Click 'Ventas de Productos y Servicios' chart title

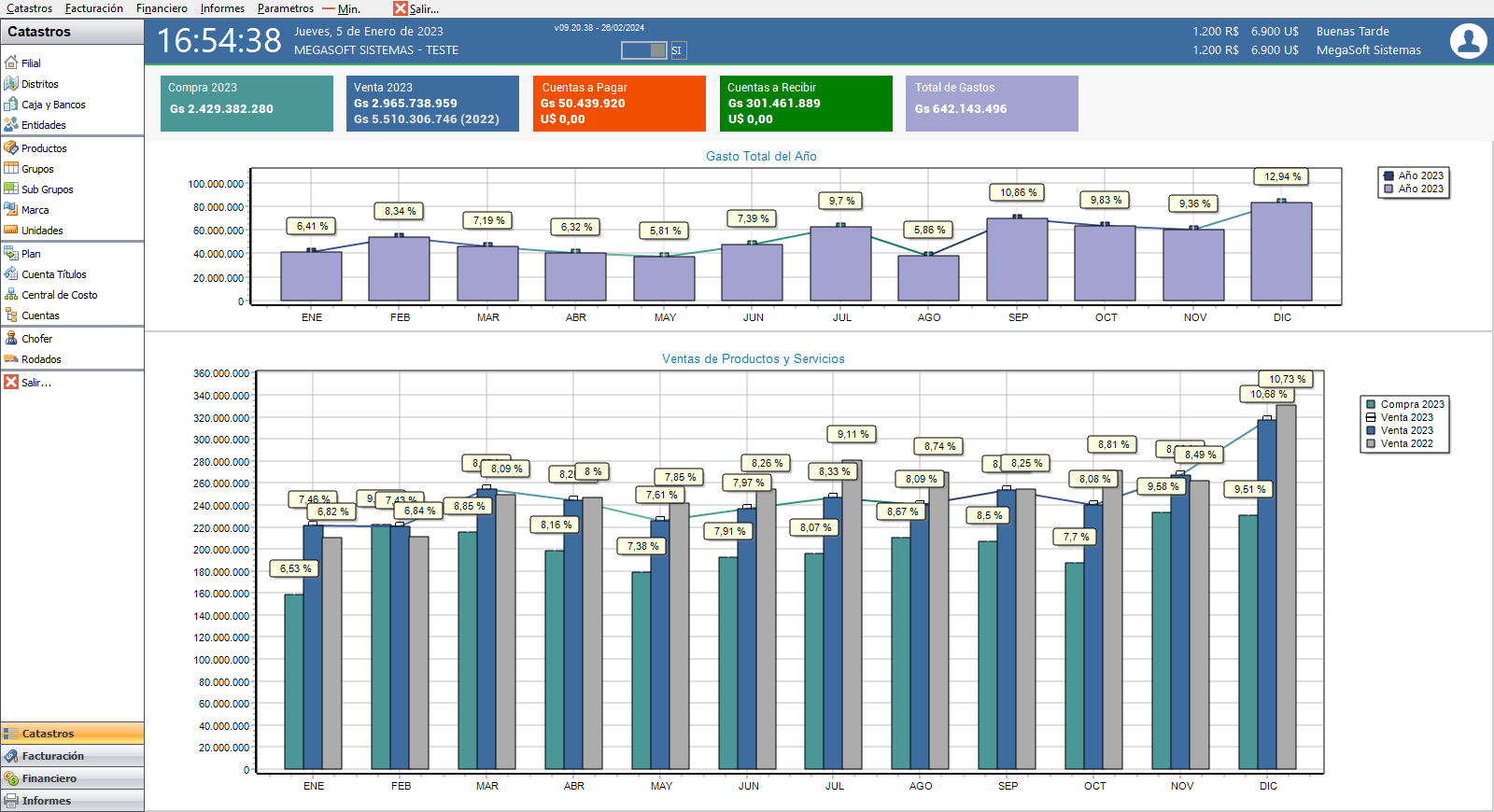754,358
